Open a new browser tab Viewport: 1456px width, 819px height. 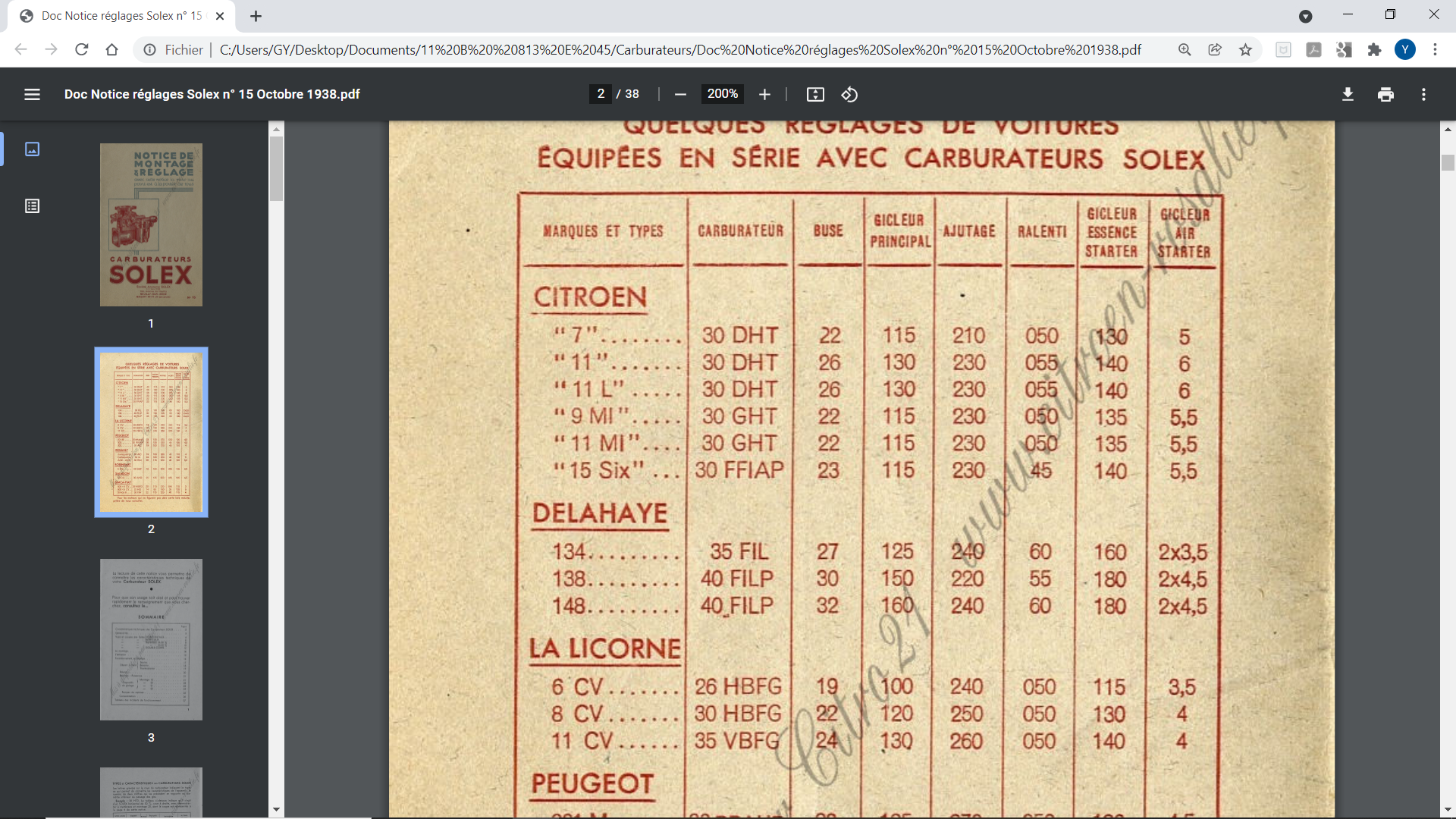pyautogui.click(x=256, y=16)
